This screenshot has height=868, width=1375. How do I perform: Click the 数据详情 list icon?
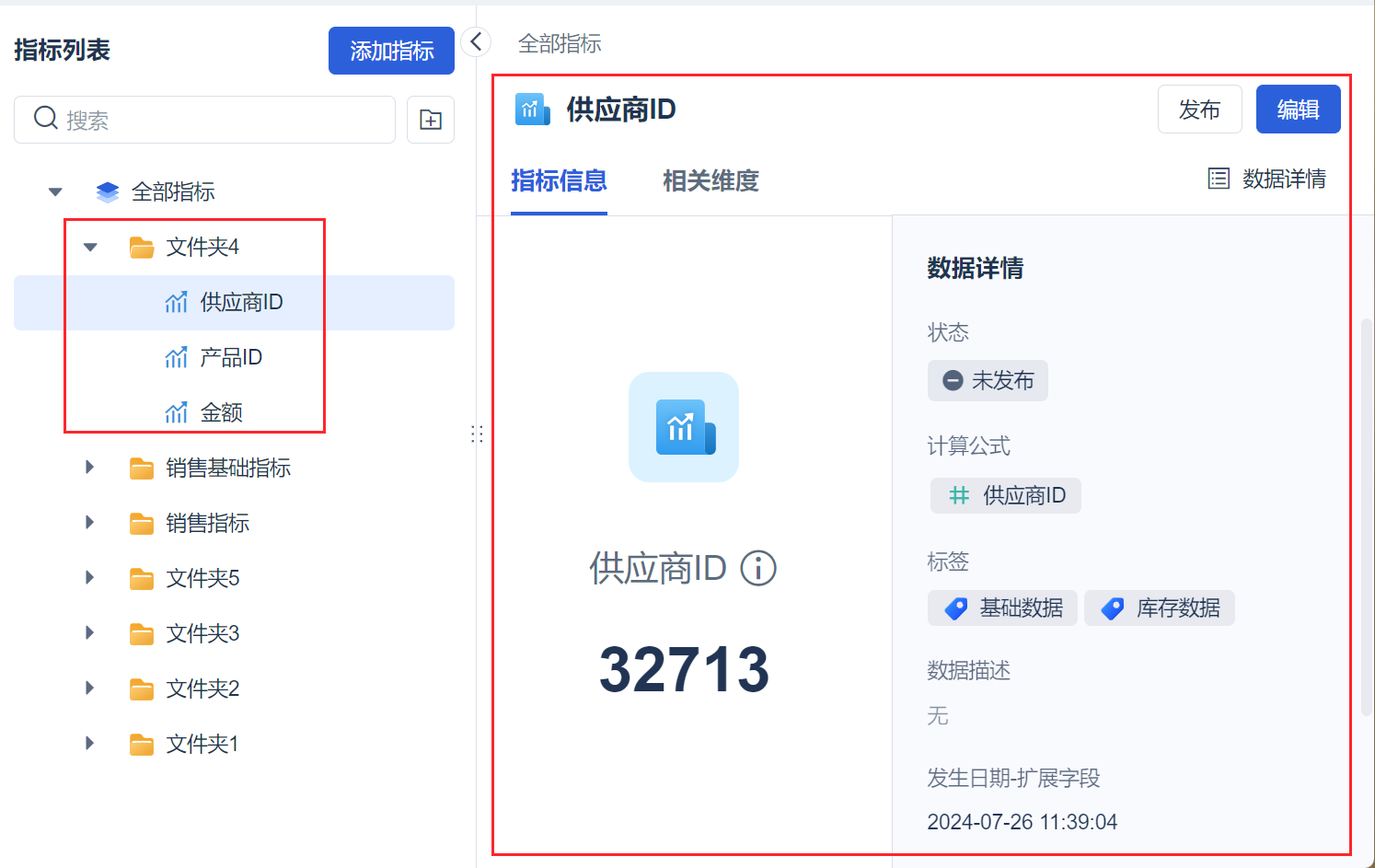[x=1219, y=179]
